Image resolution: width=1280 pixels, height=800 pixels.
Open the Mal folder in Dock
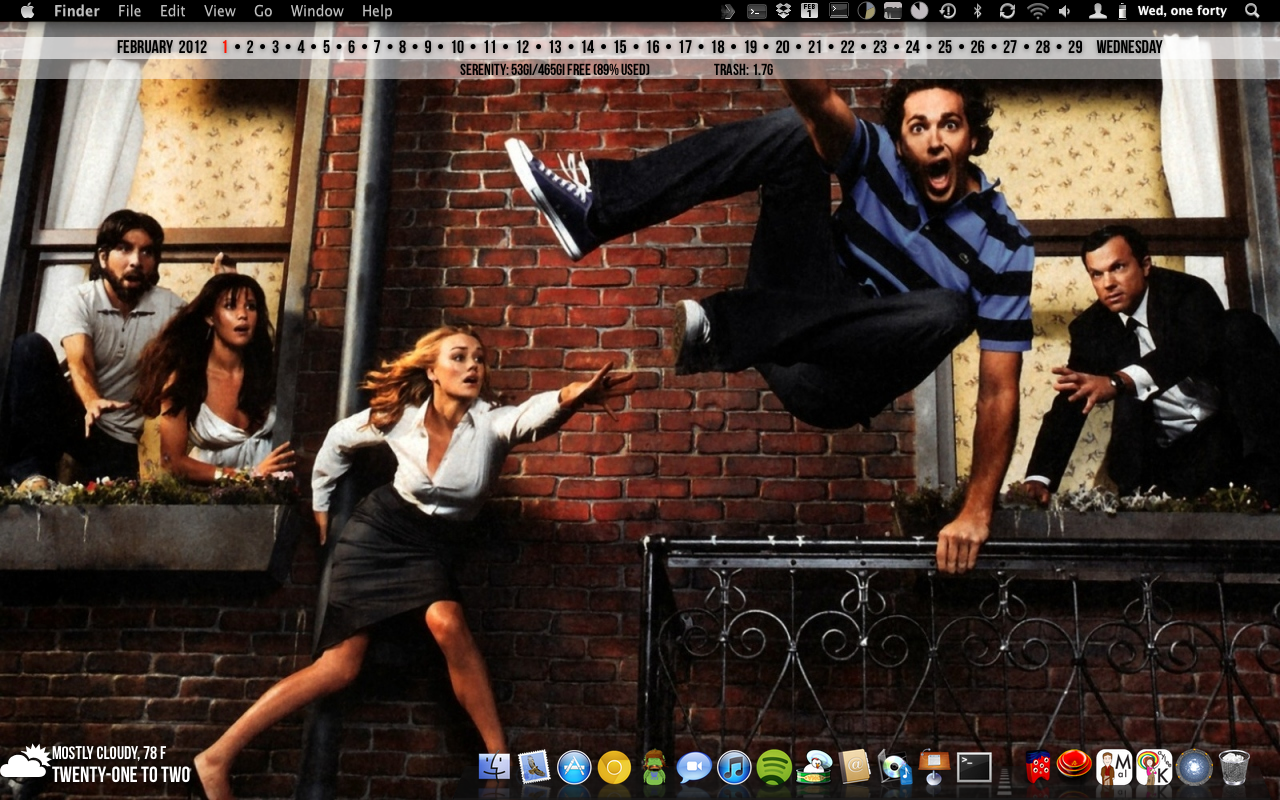(x=1114, y=767)
